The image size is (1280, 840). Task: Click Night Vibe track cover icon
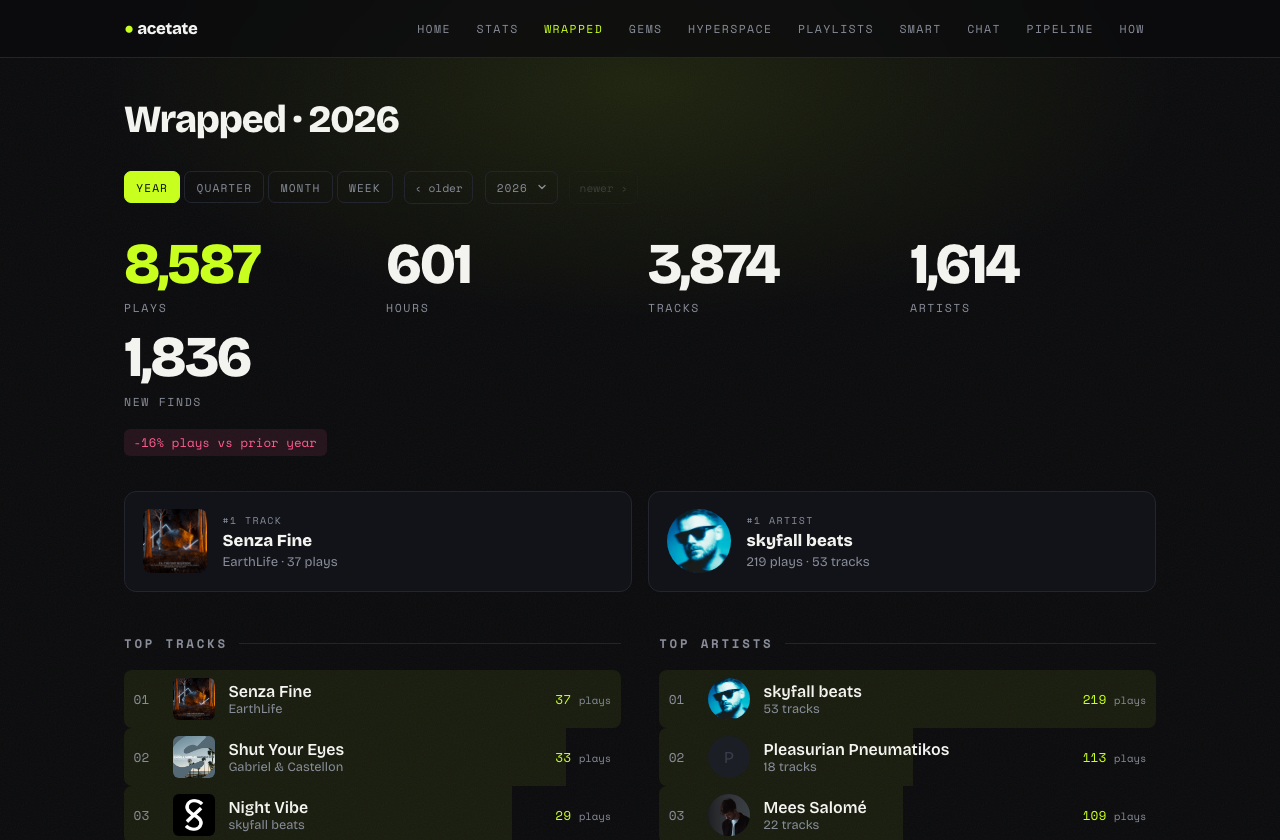(x=194, y=815)
